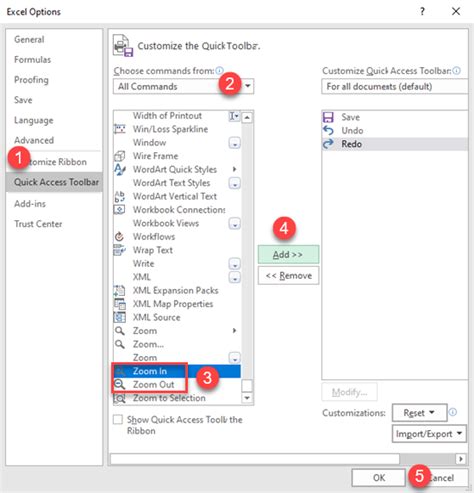474x493 pixels.
Task: Click the Undo arrow icon in right list
Action: coord(328,131)
